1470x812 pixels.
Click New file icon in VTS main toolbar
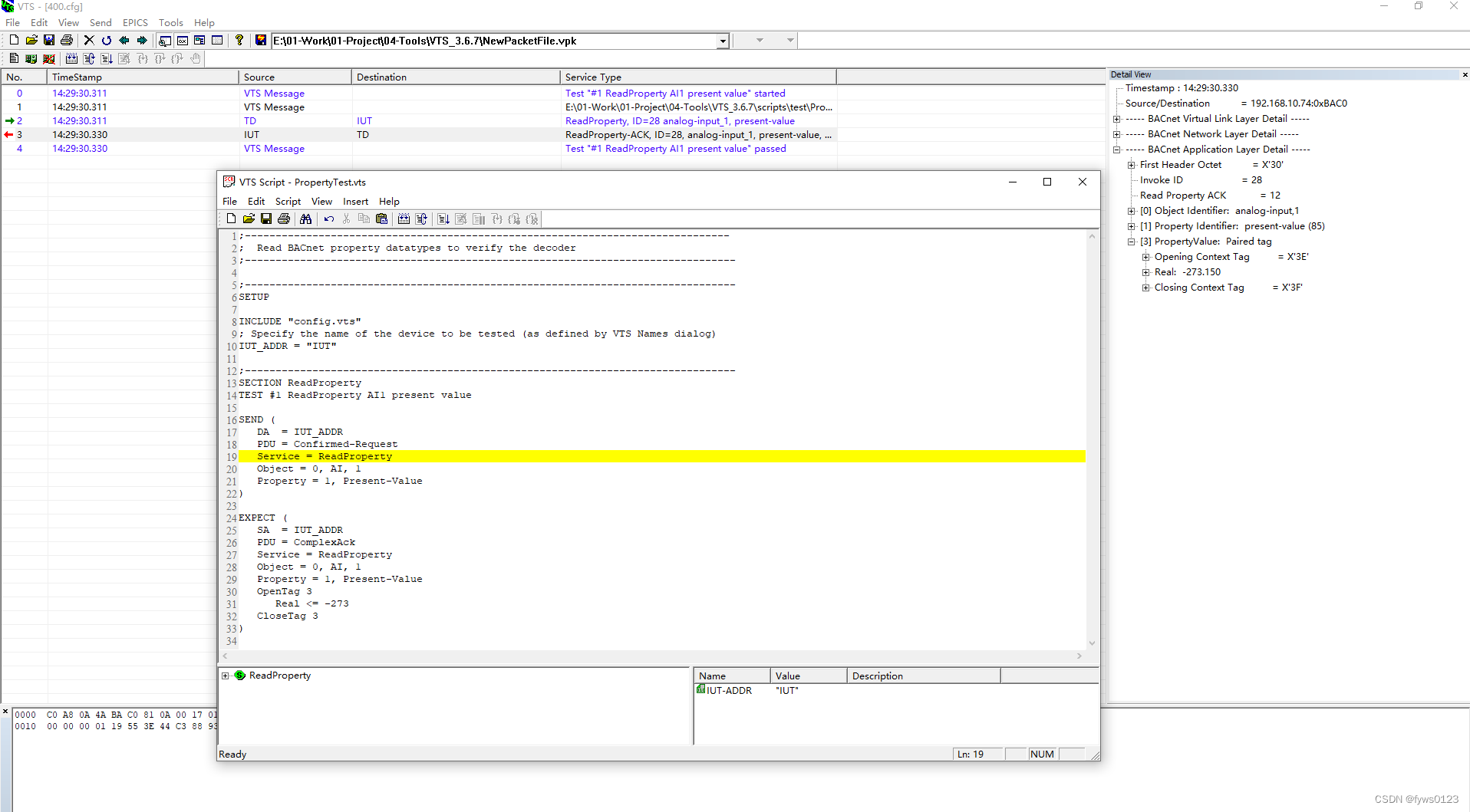click(x=14, y=40)
